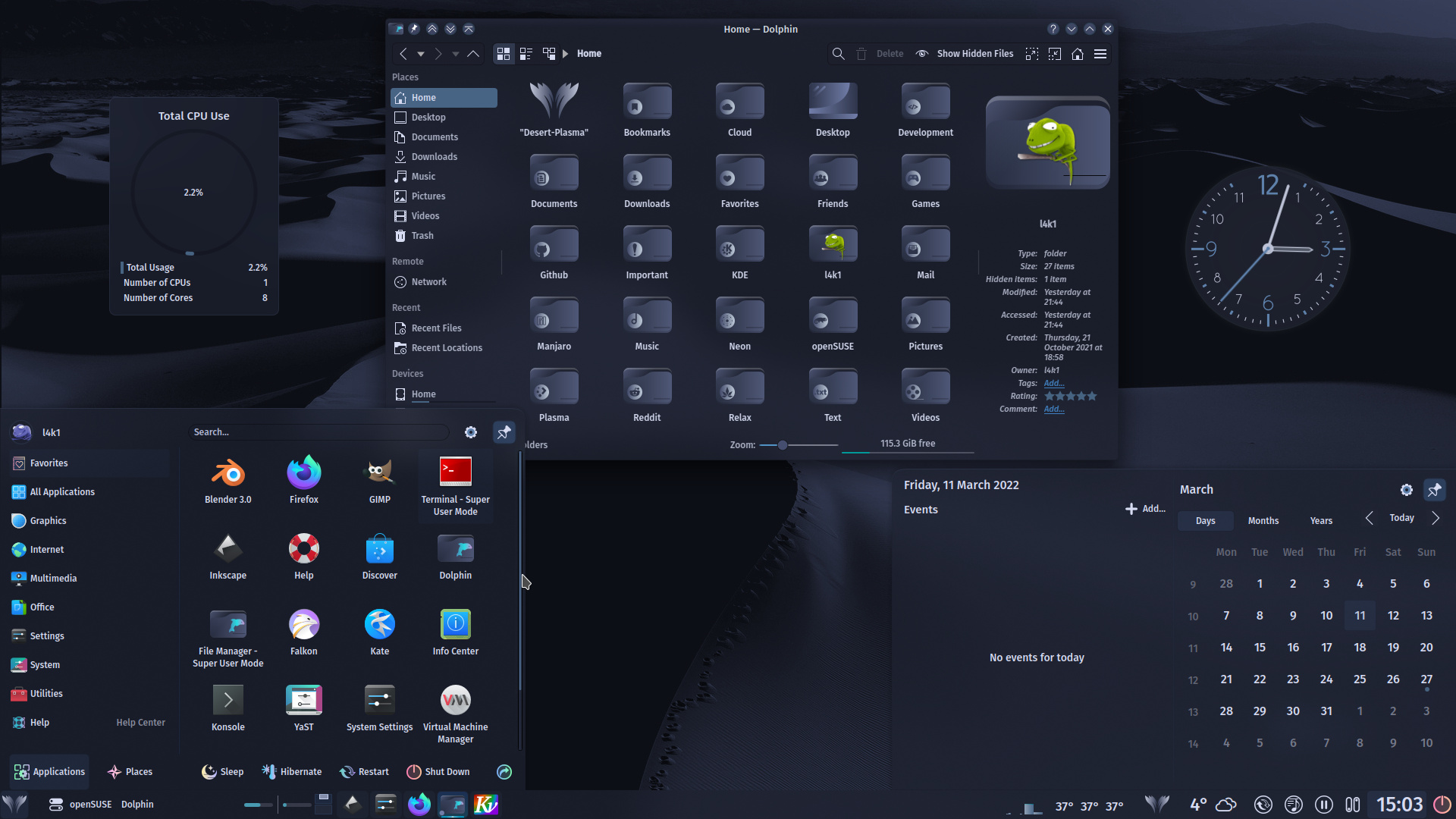The image size is (1456, 819).
Task: Click the Hibernate button
Action: pos(292,772)
